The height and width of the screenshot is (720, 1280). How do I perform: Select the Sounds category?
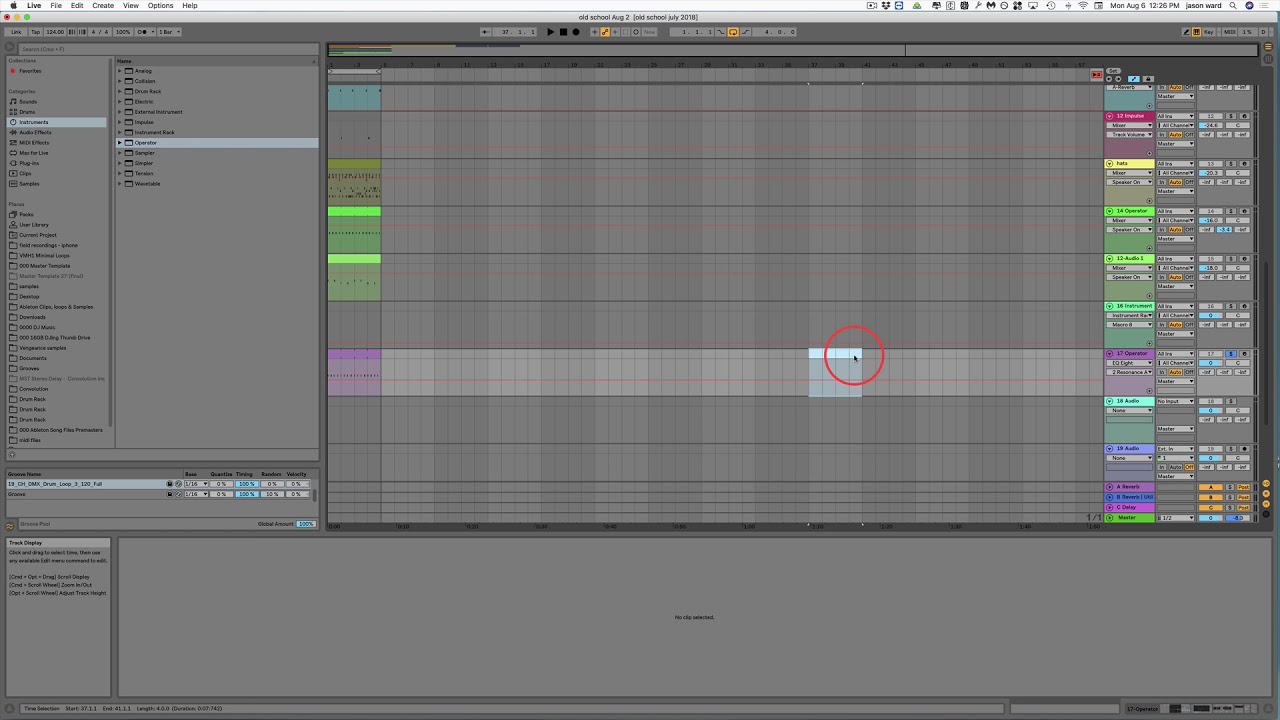[28, 102]
